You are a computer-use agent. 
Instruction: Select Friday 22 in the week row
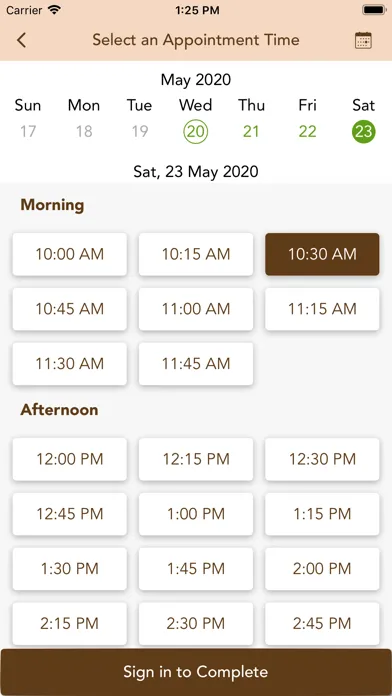tap(307, 132)
